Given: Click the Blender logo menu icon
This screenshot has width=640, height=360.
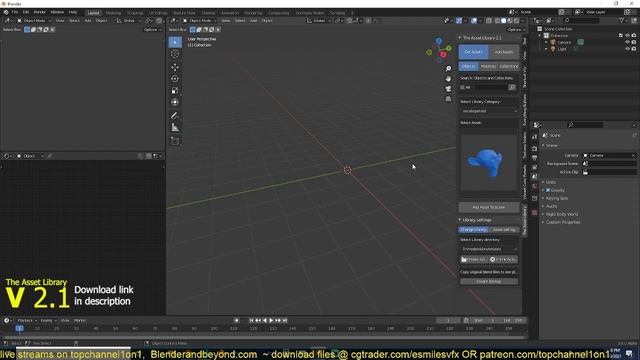Looking at the screenshot, I should [x=6, y=12].
